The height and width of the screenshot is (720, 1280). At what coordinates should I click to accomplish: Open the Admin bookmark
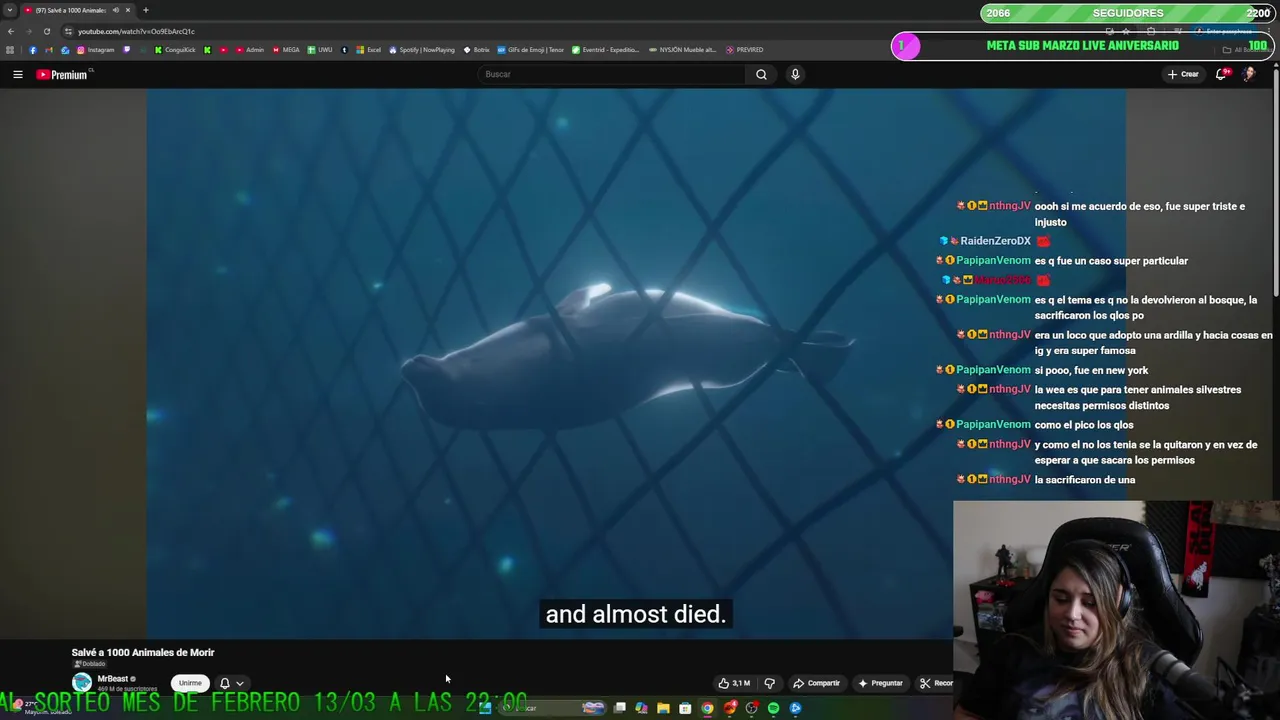(x=250, y=50)
